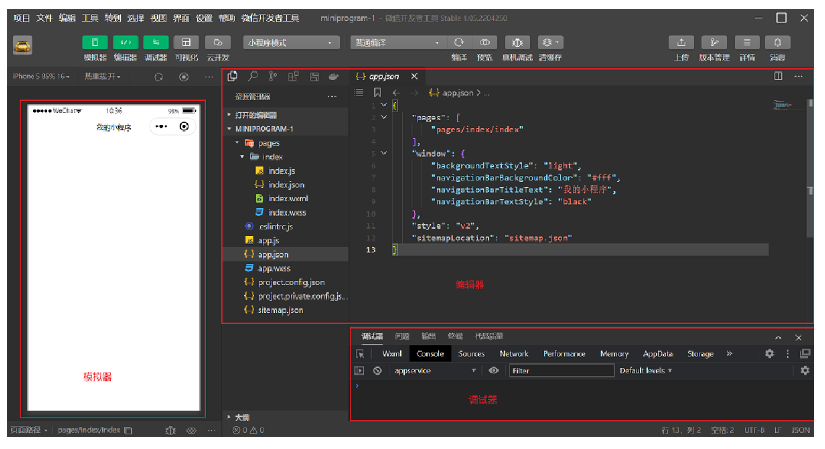Open the 云开发 cloud development console

217,42
